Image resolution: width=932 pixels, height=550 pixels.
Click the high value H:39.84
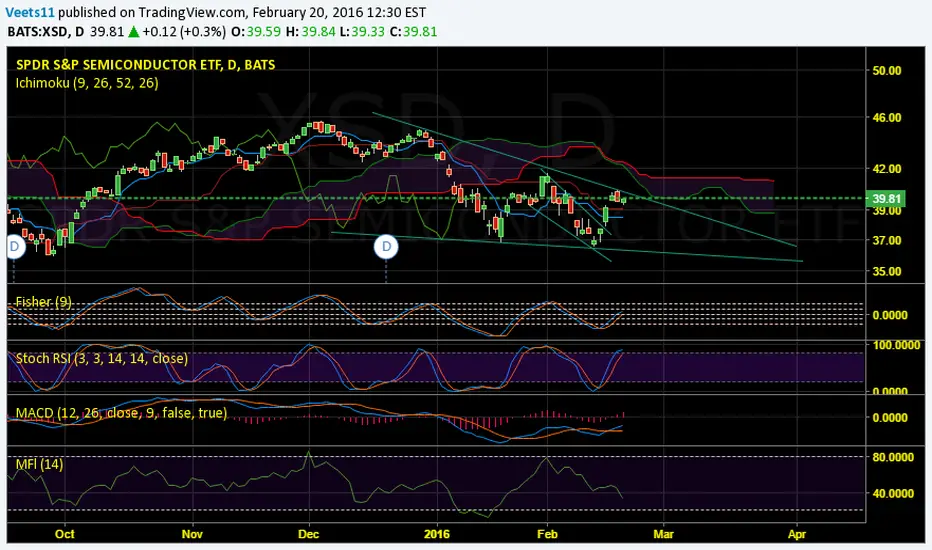310,32
